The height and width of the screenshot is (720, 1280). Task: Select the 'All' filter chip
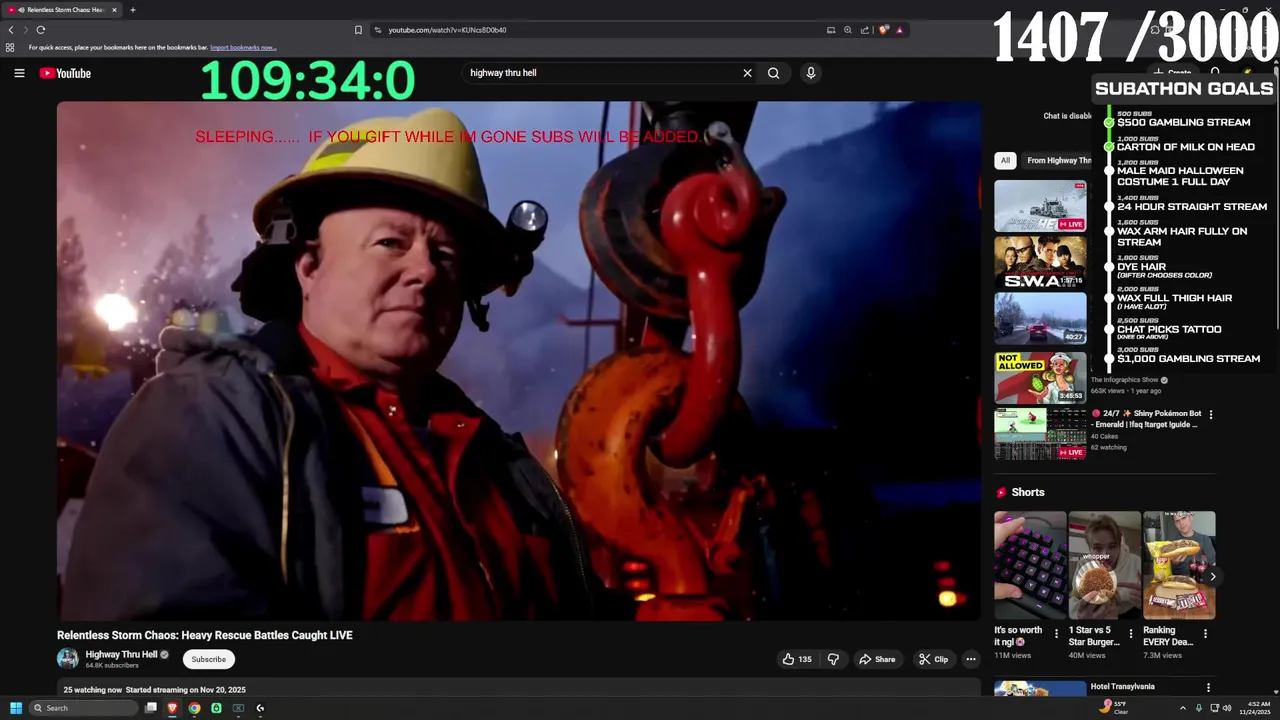point(1005,160)
